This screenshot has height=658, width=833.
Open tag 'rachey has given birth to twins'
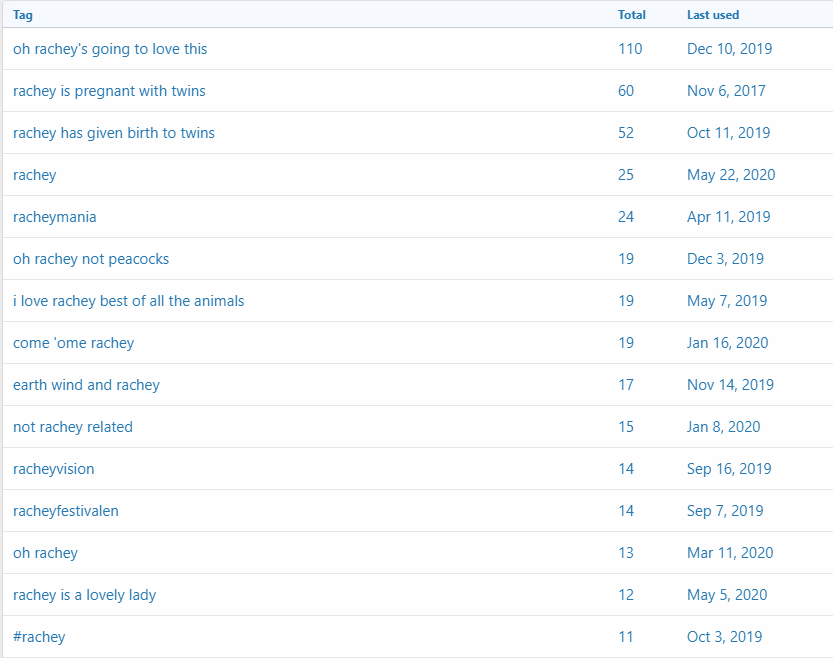click(x=114, y=133)
